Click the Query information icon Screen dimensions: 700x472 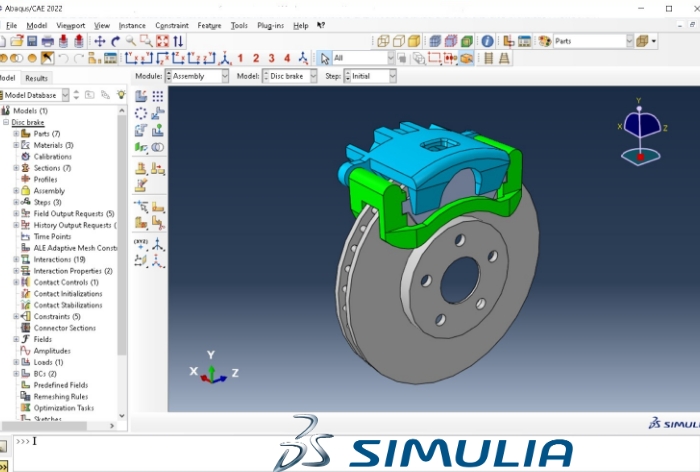[487, 41]
